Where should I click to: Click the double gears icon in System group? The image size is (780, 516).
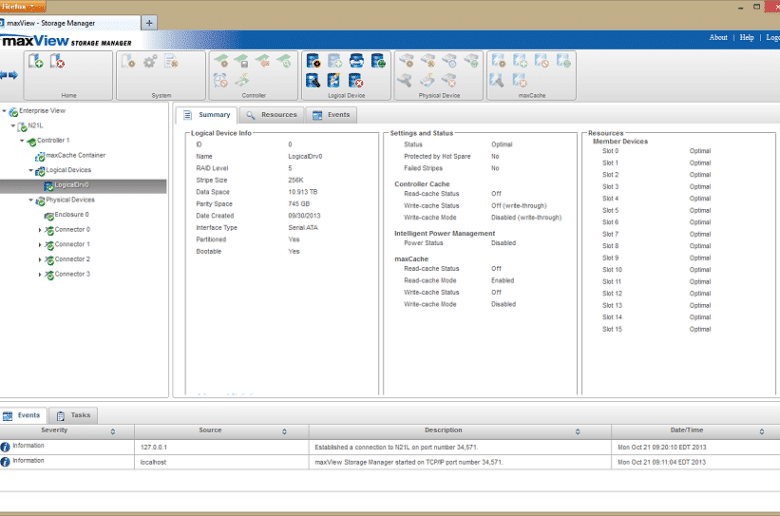[x=150, y=61]
